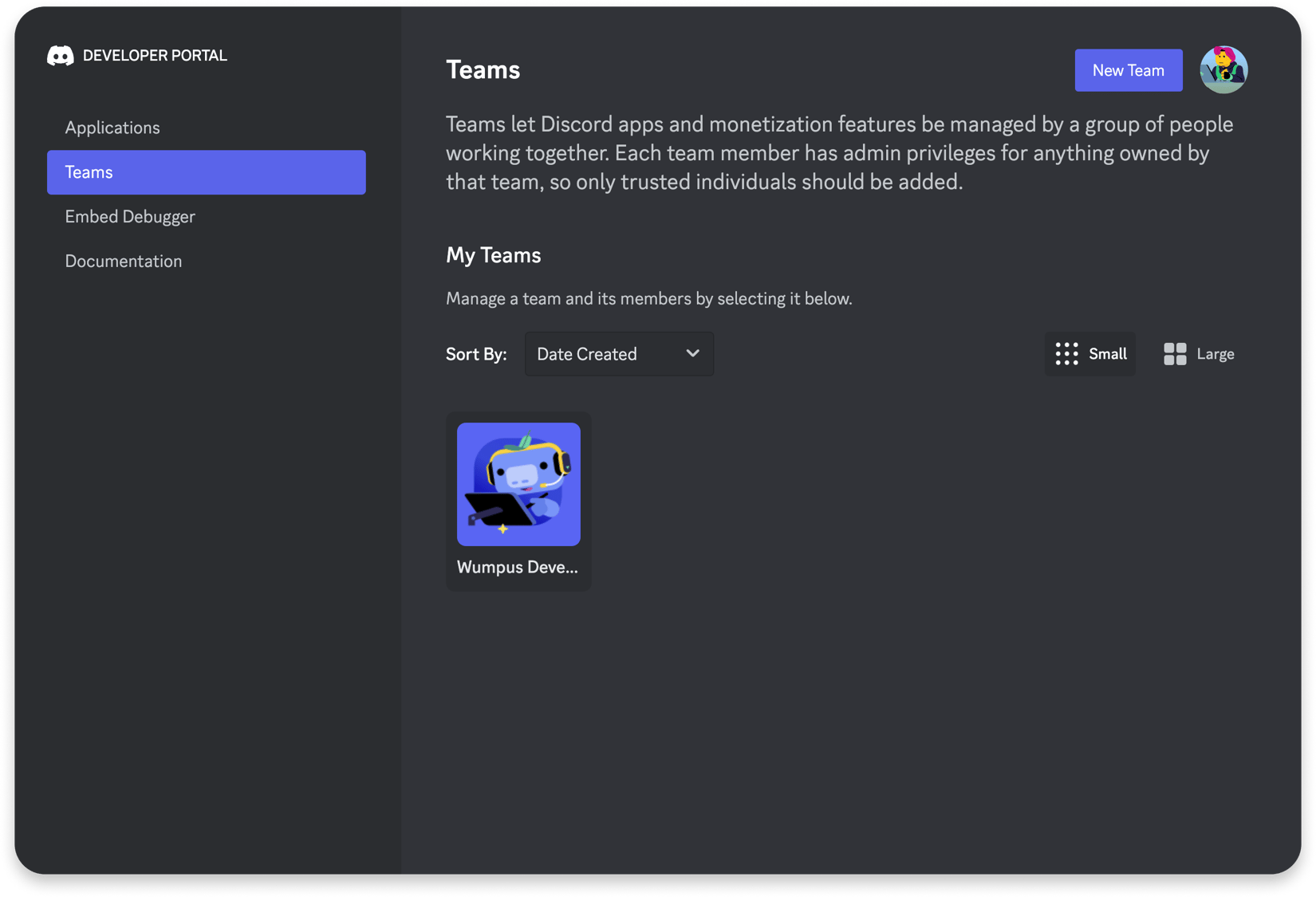1316x897 pixels.
Task: Create a New Team
Action: (1128, 70)
